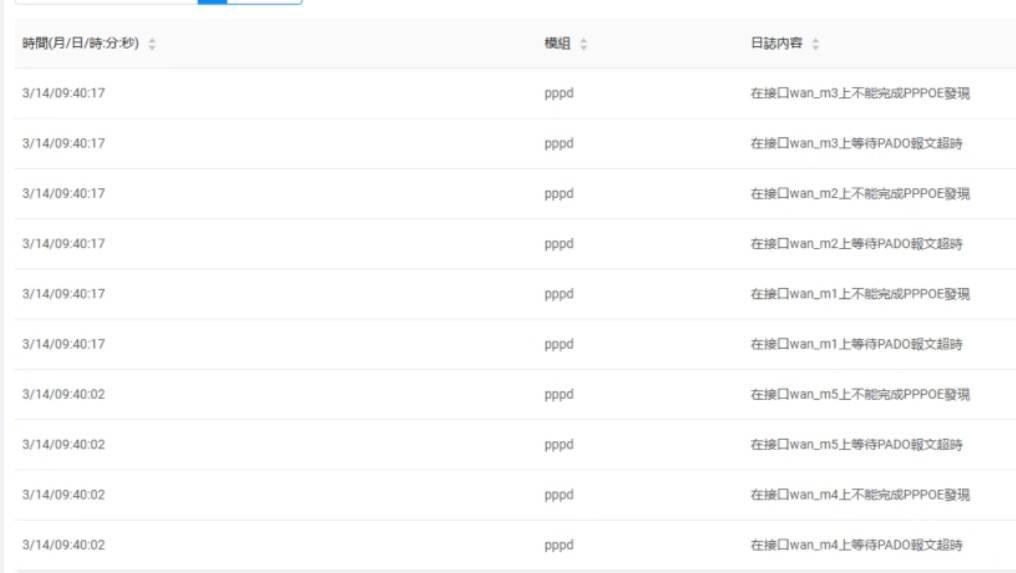Select the 日誌內容 column header label
The height and width of the screenshot is (573, 1016).
pyautogui.click(x=776, y=44)
